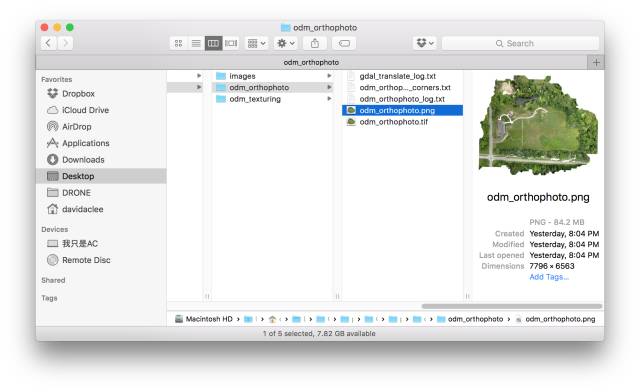
Task: Switch to gallery view button
Action: pos(231,43)
